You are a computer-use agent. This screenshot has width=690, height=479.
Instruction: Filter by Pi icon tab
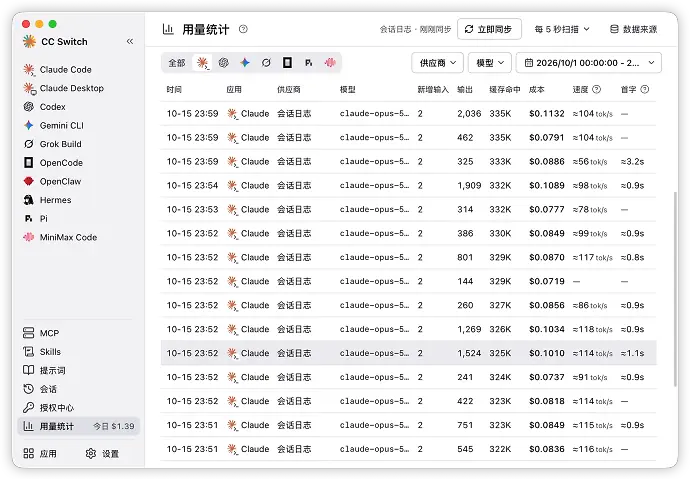click(308, 63)
